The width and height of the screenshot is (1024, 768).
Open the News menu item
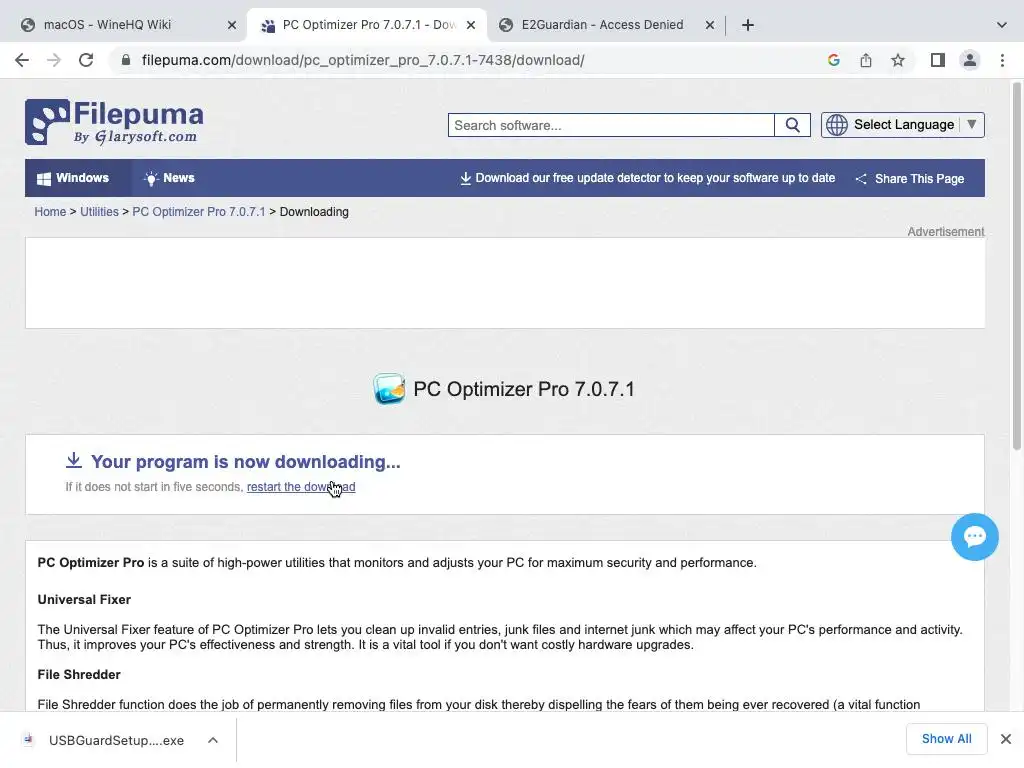point(169,178)
